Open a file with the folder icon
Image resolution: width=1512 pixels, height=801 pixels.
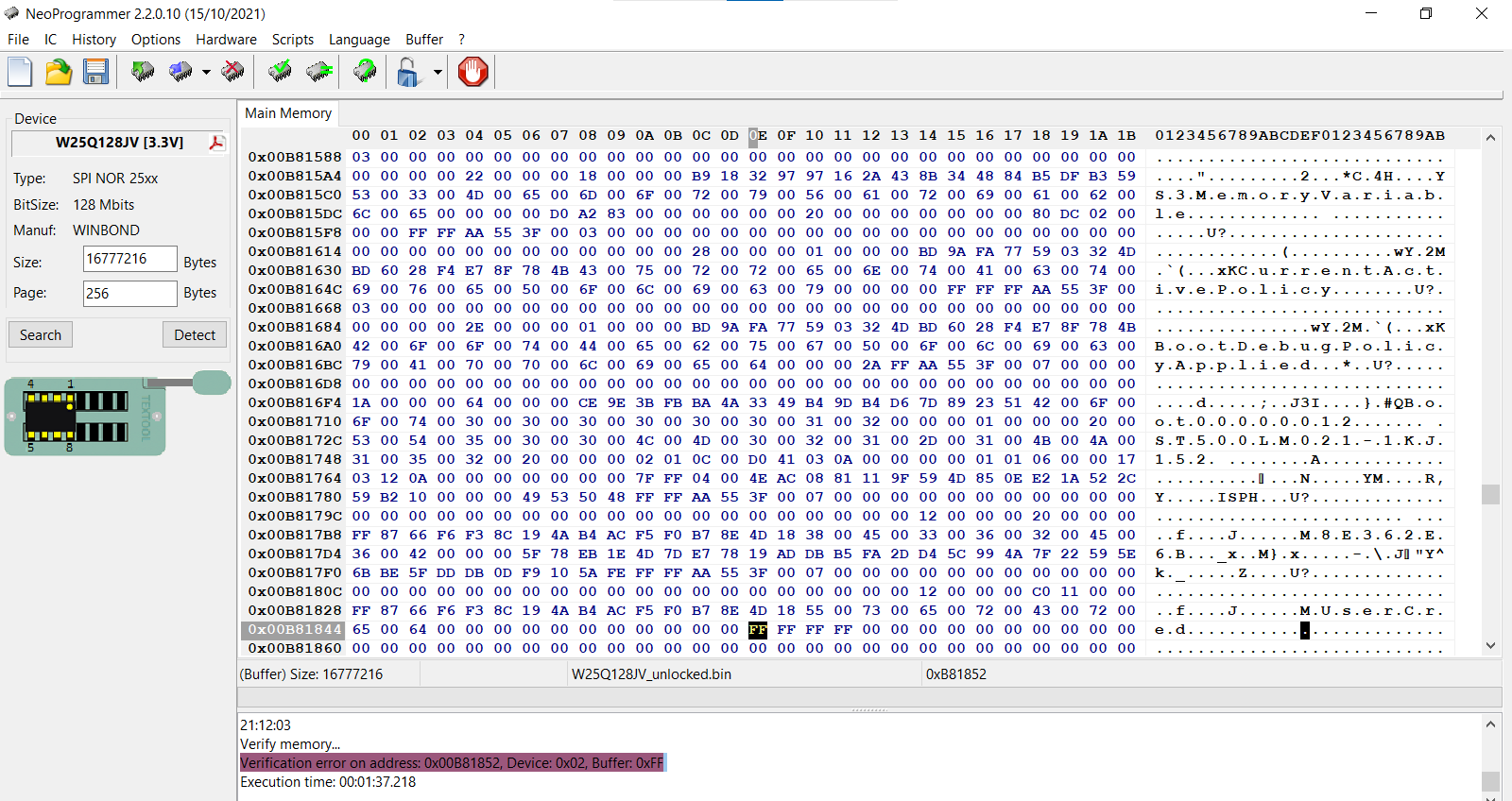point(59,72)
